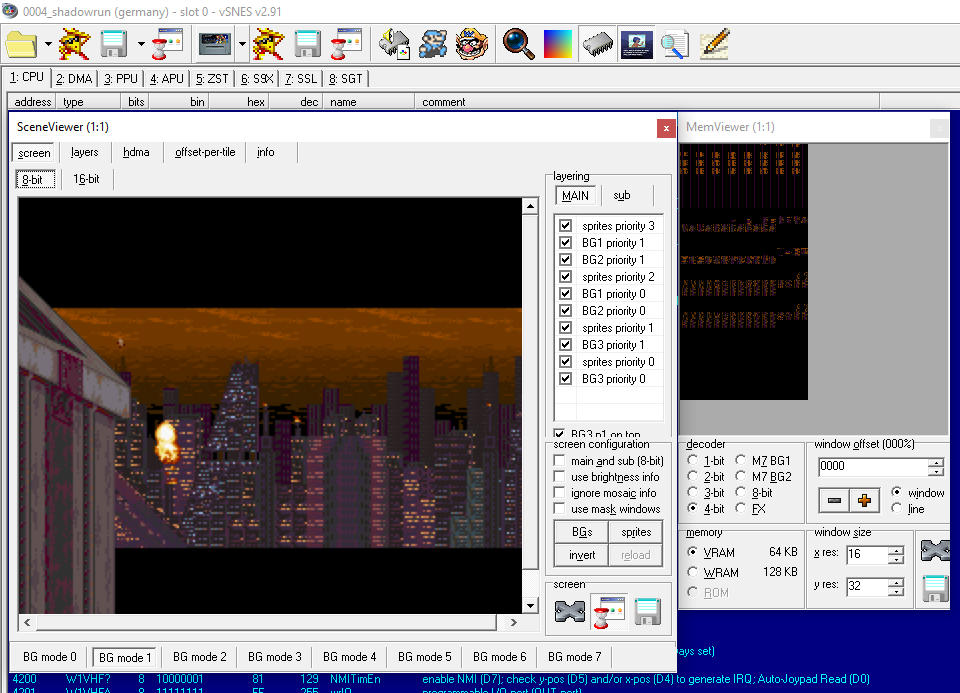
Task: Click the scene horizontal scrollbar right arrow
Action: click(514, 622)
